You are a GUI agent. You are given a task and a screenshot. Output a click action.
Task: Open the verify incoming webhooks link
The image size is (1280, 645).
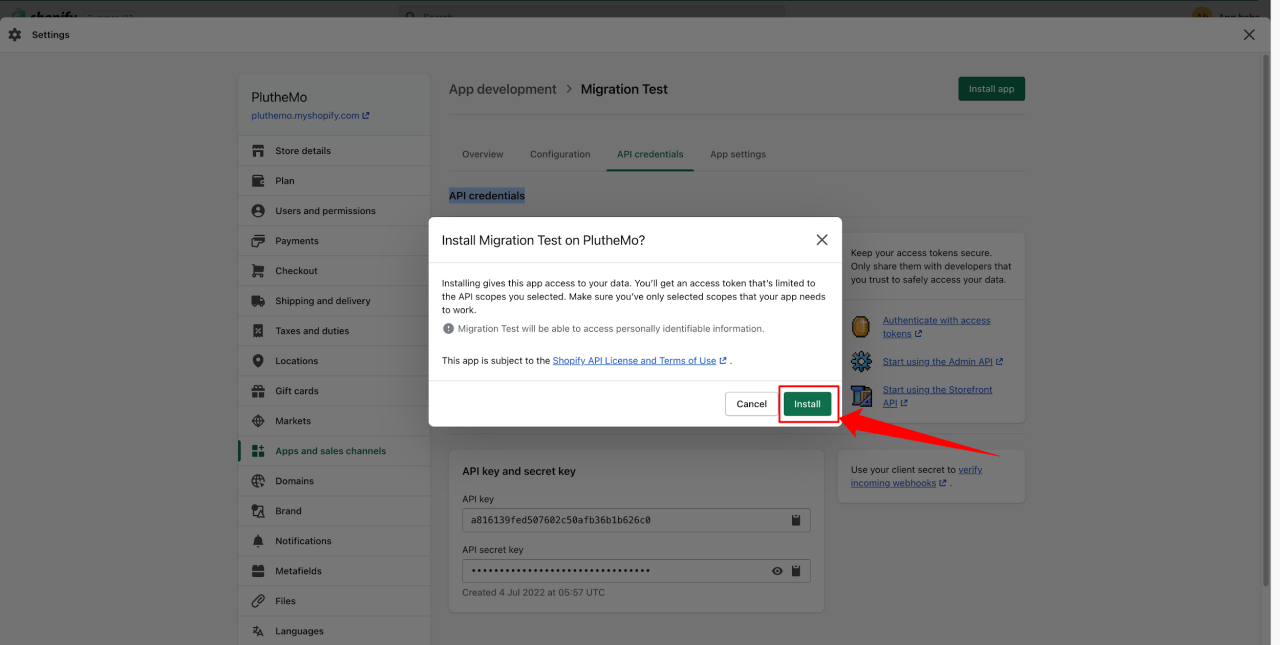pos(917,476)
